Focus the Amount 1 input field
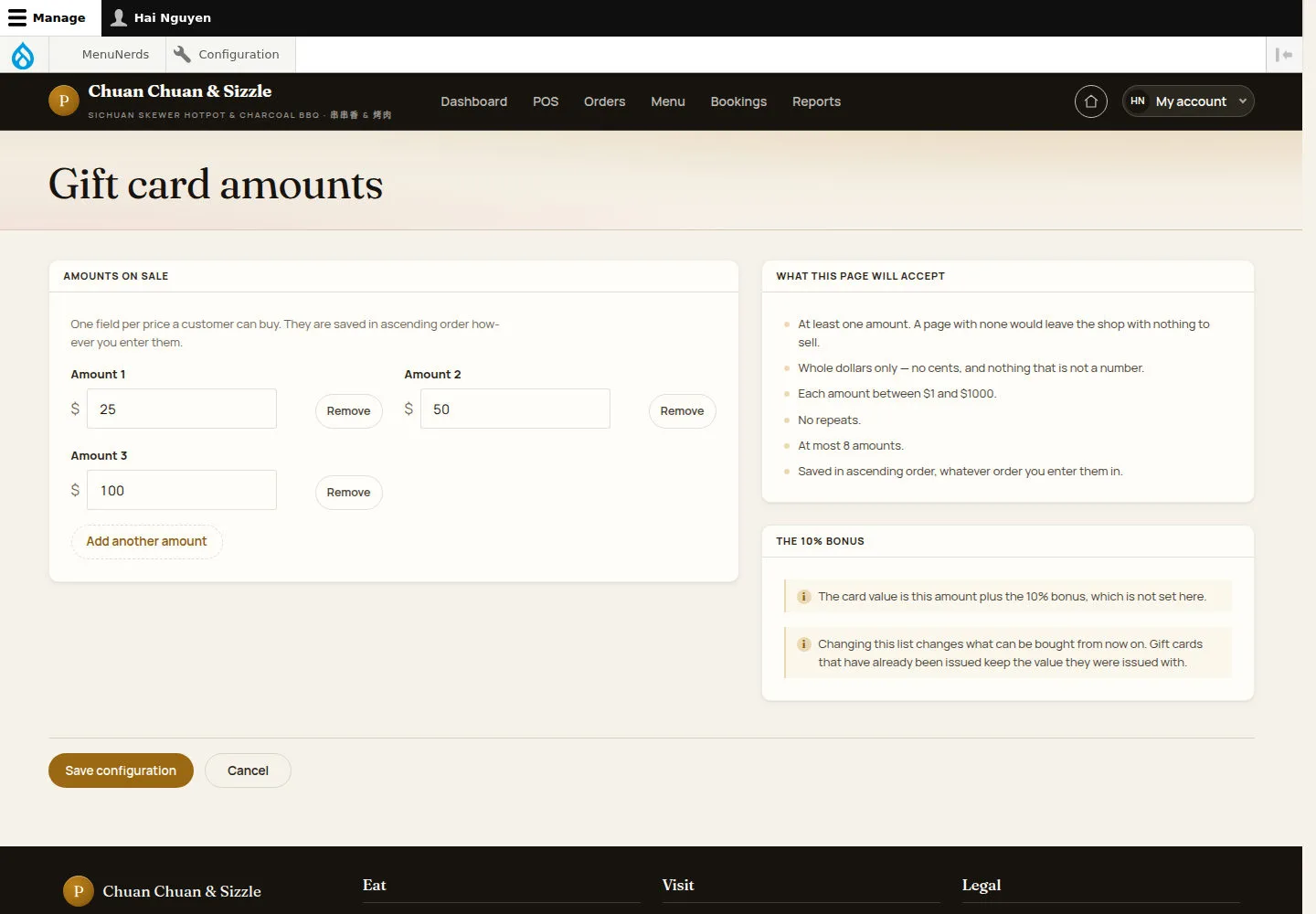 tap(182, 409)
